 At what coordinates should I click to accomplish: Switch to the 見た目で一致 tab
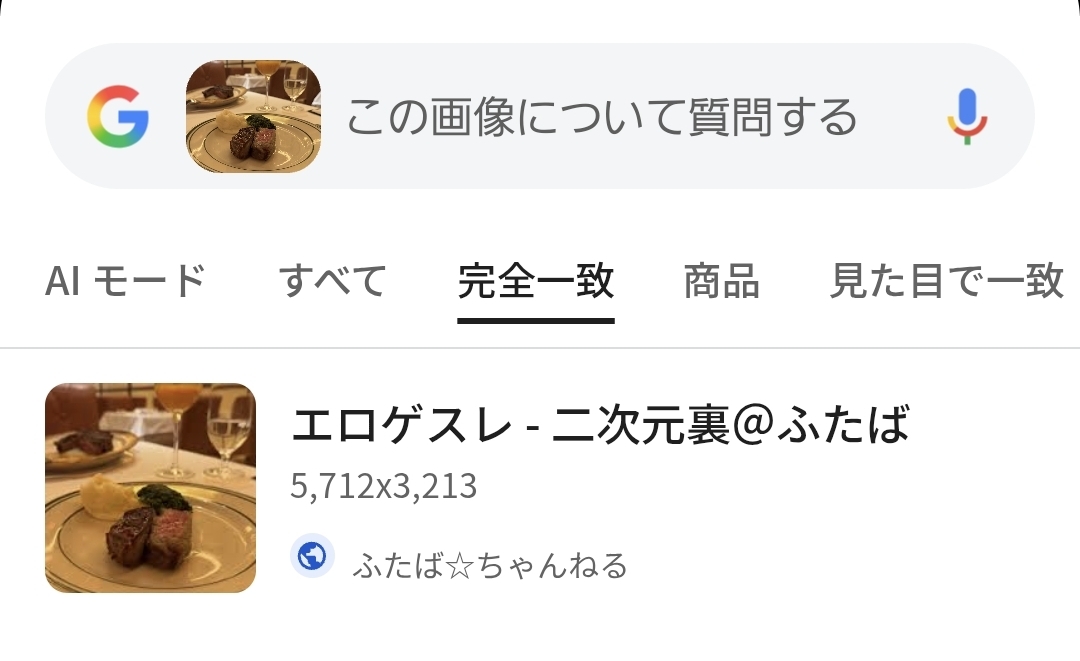947,280
